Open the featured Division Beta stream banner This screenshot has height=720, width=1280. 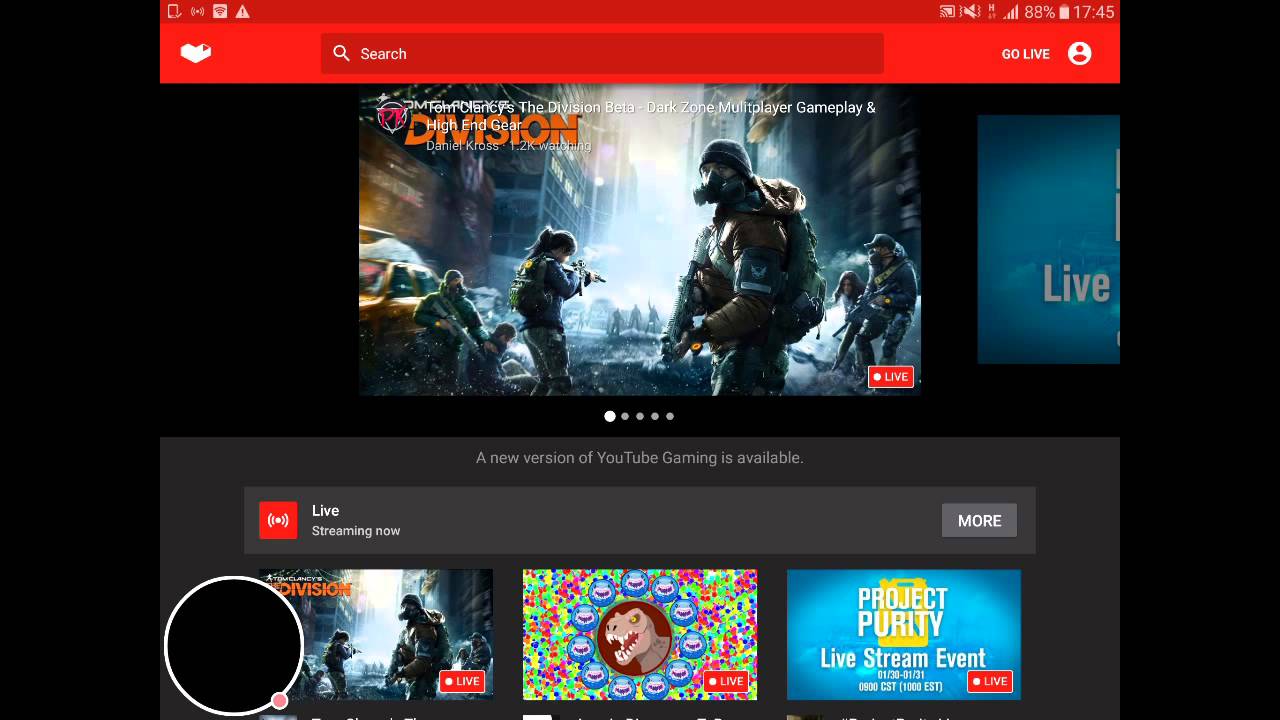(640, 240)
